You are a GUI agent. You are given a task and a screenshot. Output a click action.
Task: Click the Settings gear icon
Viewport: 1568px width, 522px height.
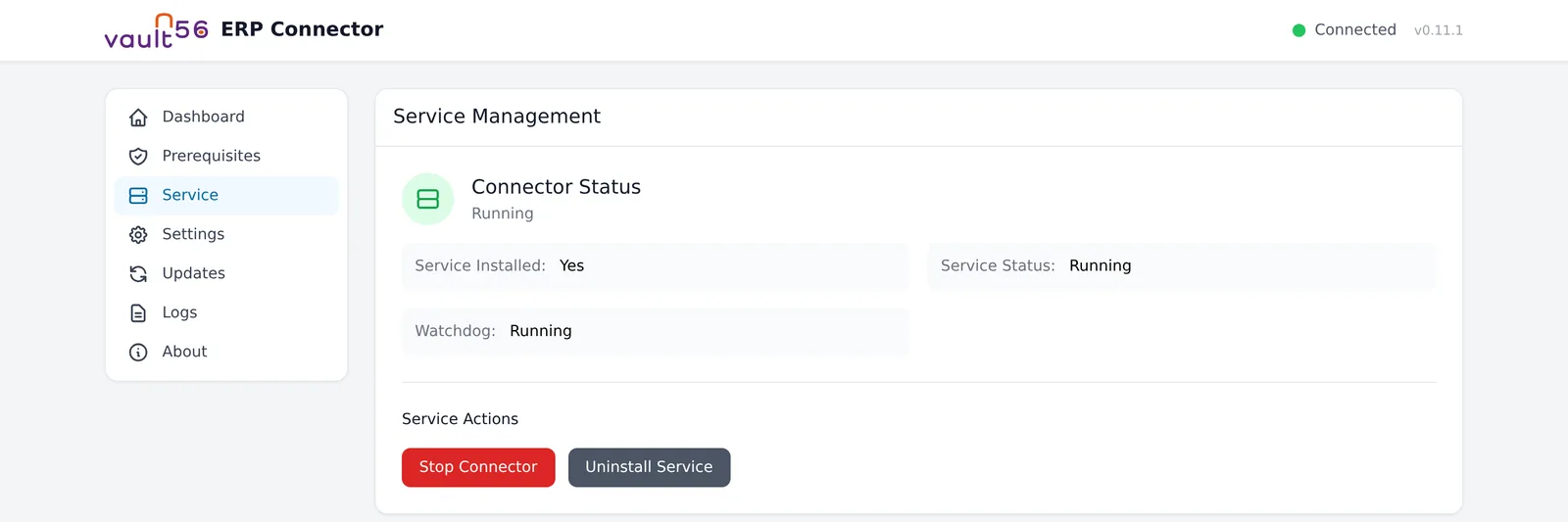(138, 235)
